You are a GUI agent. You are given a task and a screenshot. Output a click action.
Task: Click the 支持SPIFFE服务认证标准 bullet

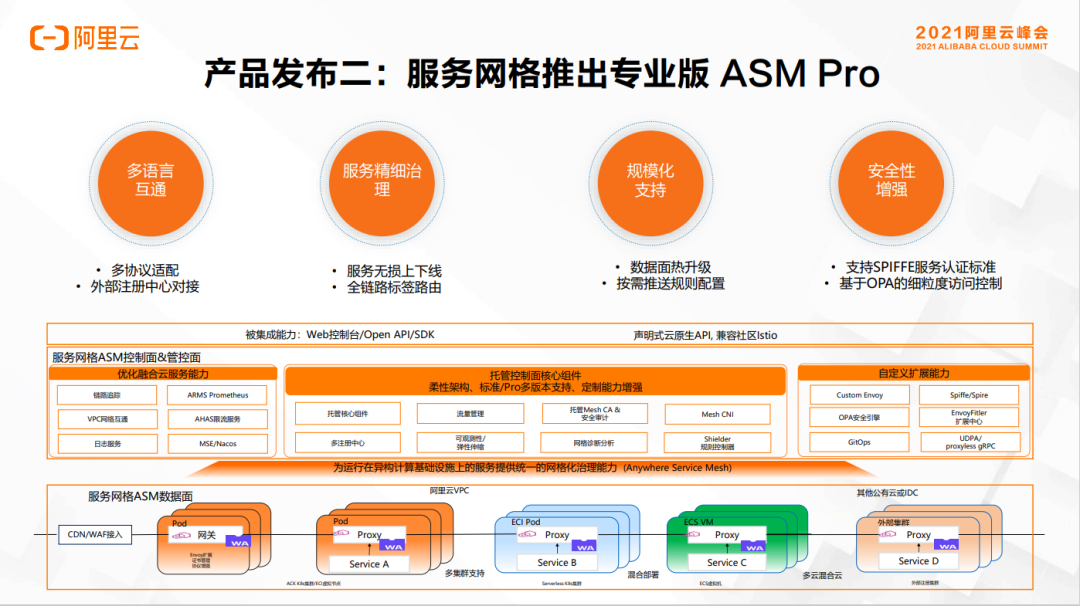(921, 267)
